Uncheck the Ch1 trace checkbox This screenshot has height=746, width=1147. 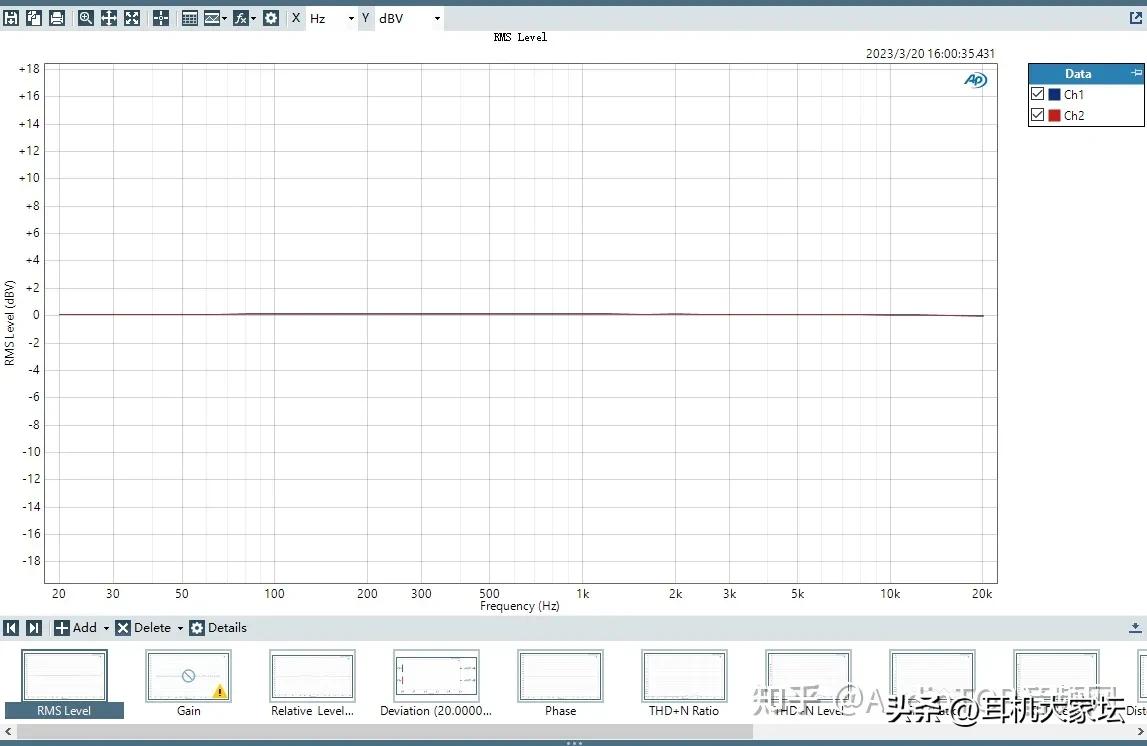tap(1038, 94)
